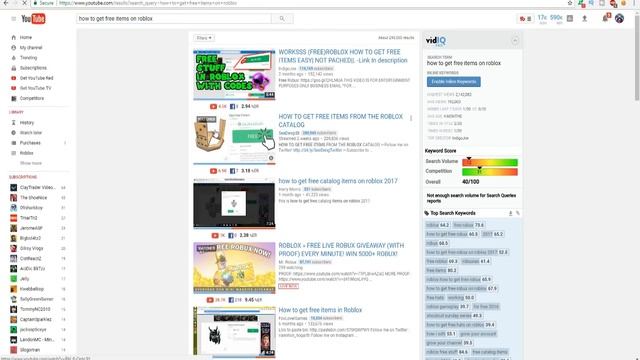Select the 'free items' keyword tag
Viewport: 640px width, 360px height.
point(441,270)
